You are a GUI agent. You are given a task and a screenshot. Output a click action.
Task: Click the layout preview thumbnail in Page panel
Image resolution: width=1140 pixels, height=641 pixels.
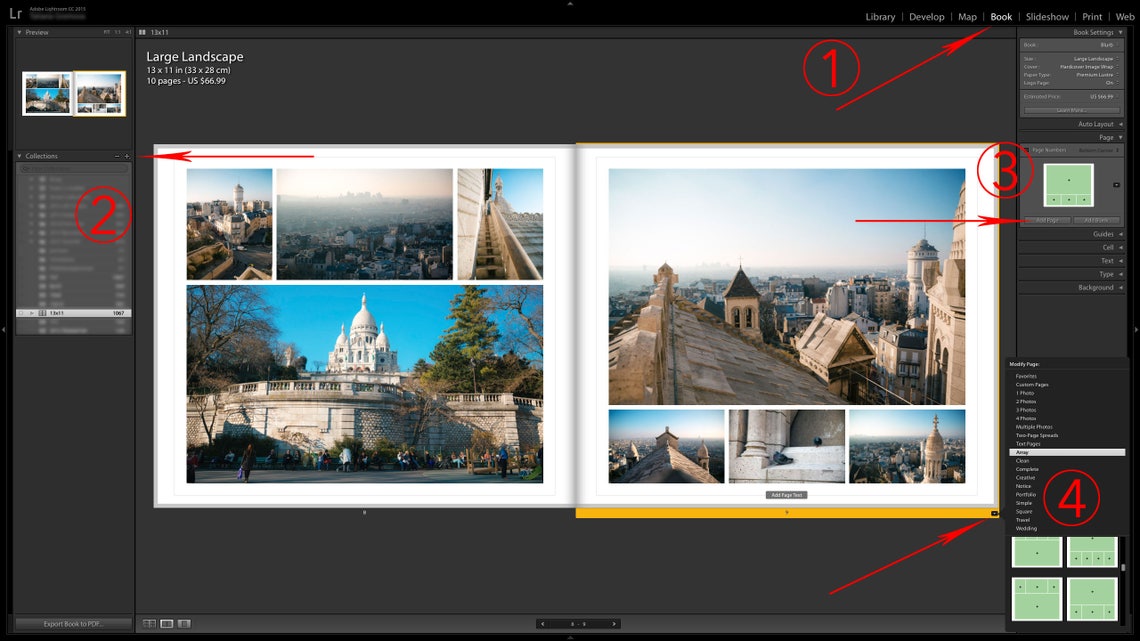point(1068,185)
